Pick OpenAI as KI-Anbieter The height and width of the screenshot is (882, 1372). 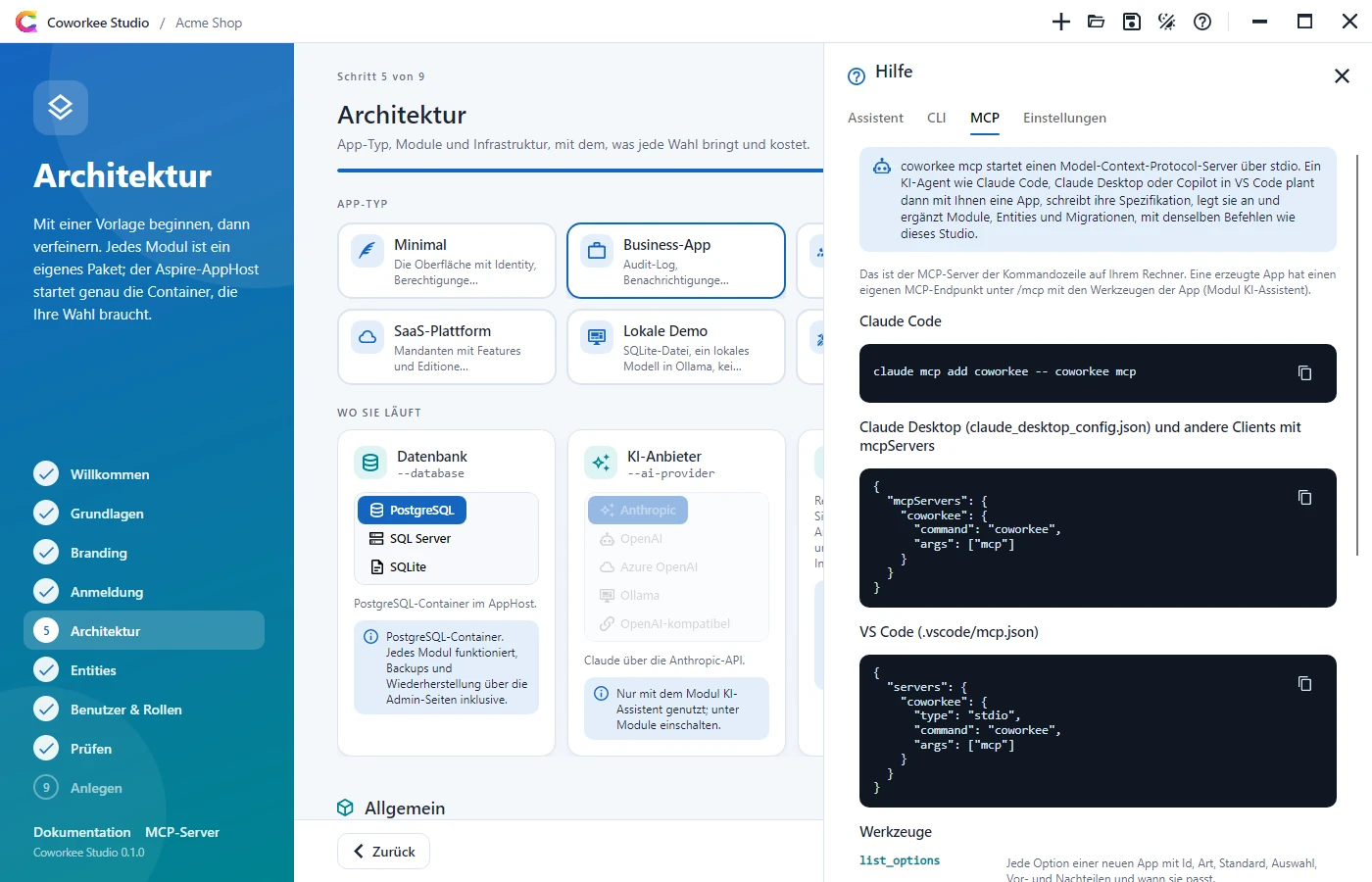630,538
